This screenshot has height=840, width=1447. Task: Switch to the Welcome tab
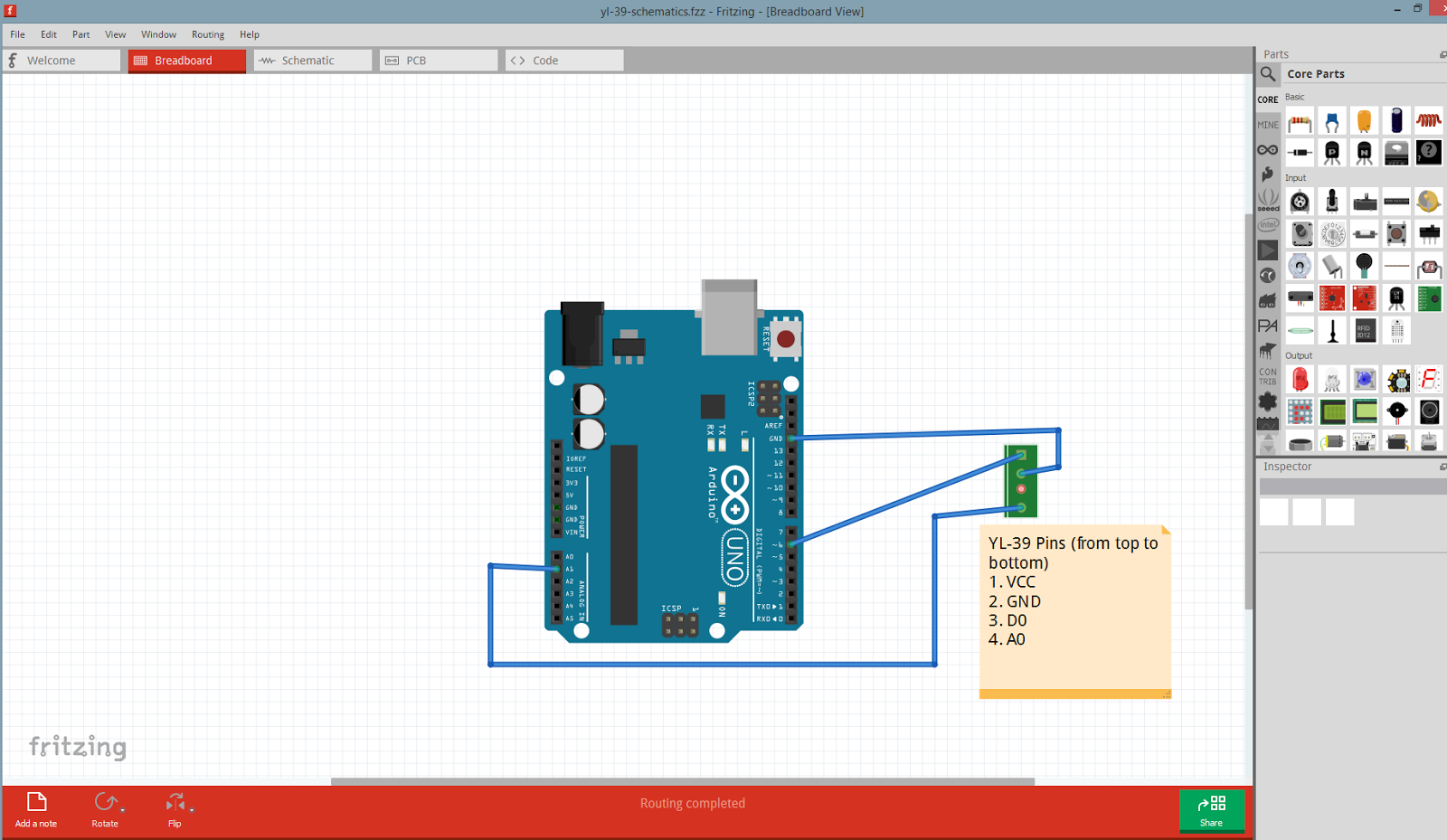coord(61,61)
